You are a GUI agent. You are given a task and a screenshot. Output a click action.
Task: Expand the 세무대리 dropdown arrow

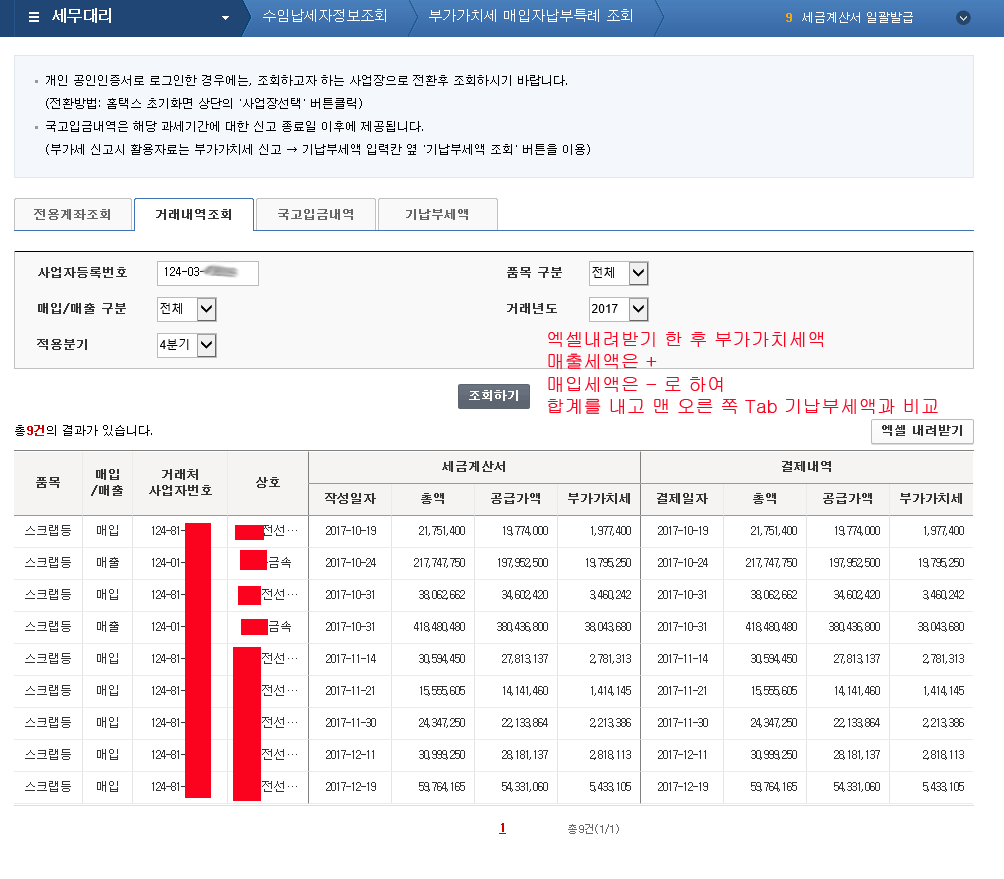(225, 18)
